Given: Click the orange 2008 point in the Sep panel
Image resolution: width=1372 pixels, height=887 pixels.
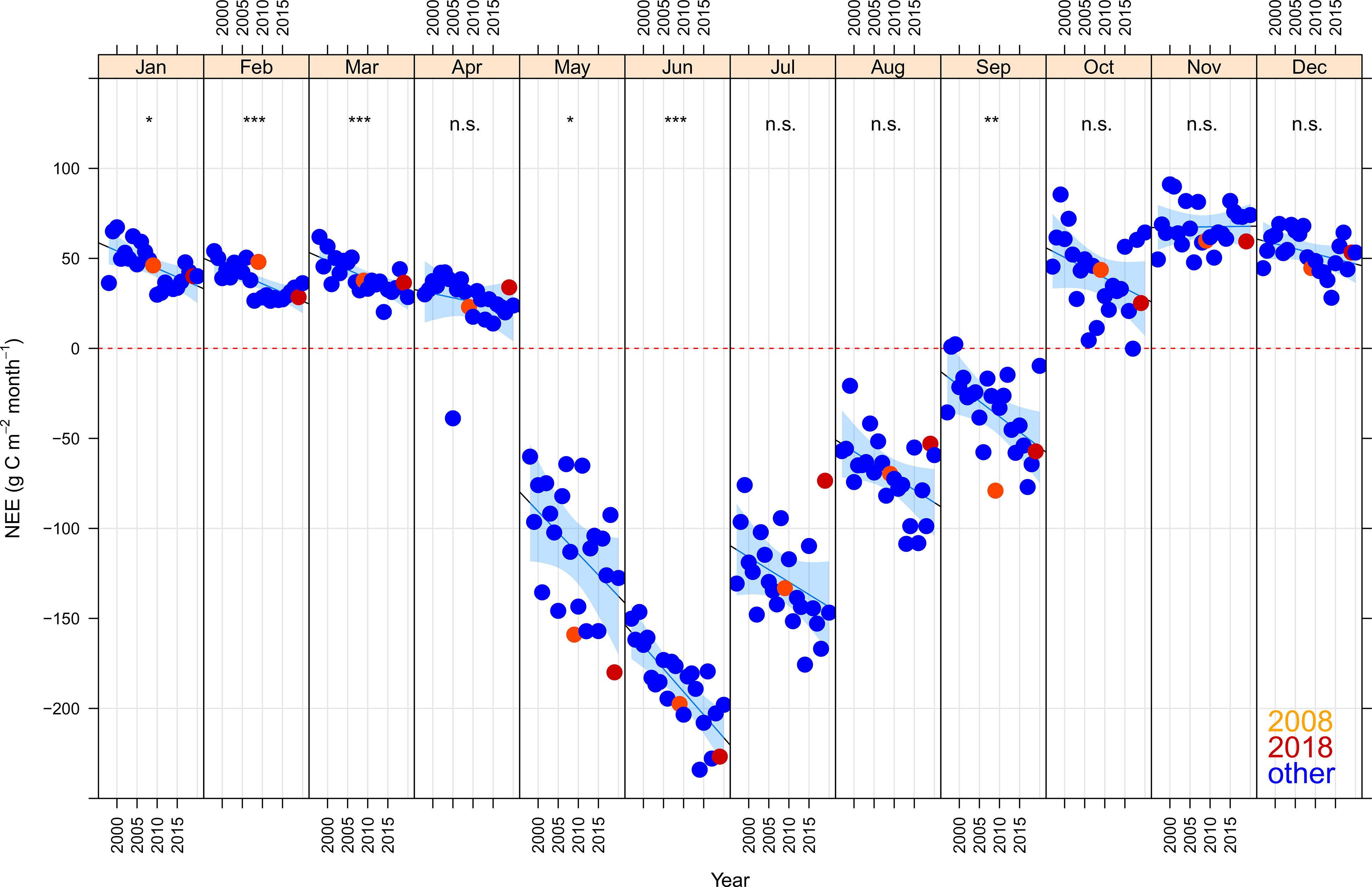Looking at the screenshot, I should [x=995, y=491].
